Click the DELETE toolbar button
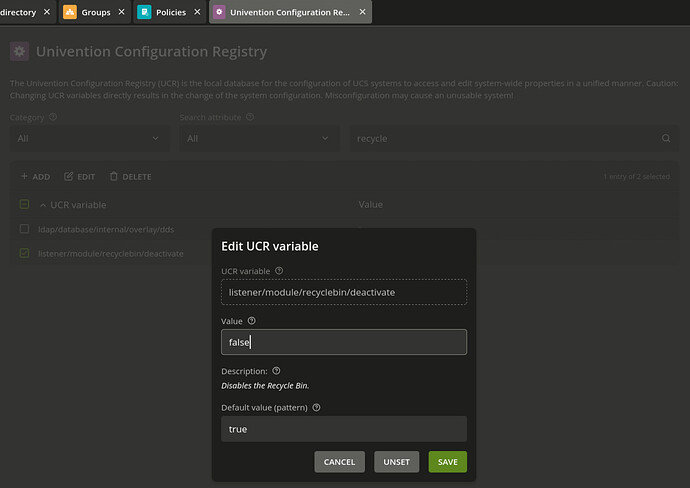This screenshot has height=488, width=690. tap(130, 176)
